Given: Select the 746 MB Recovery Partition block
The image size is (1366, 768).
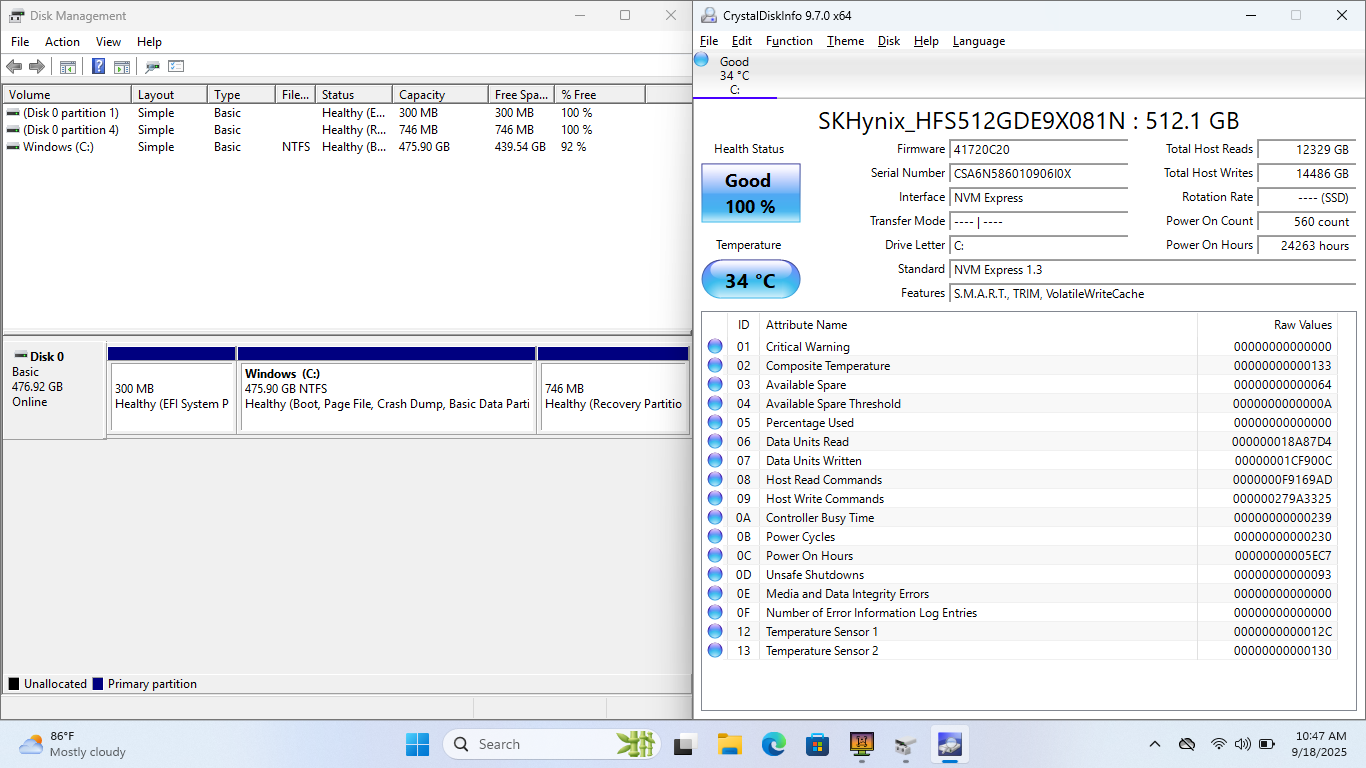Looking at the screenshot, I should pyautogui.click(x=613, y=396).
